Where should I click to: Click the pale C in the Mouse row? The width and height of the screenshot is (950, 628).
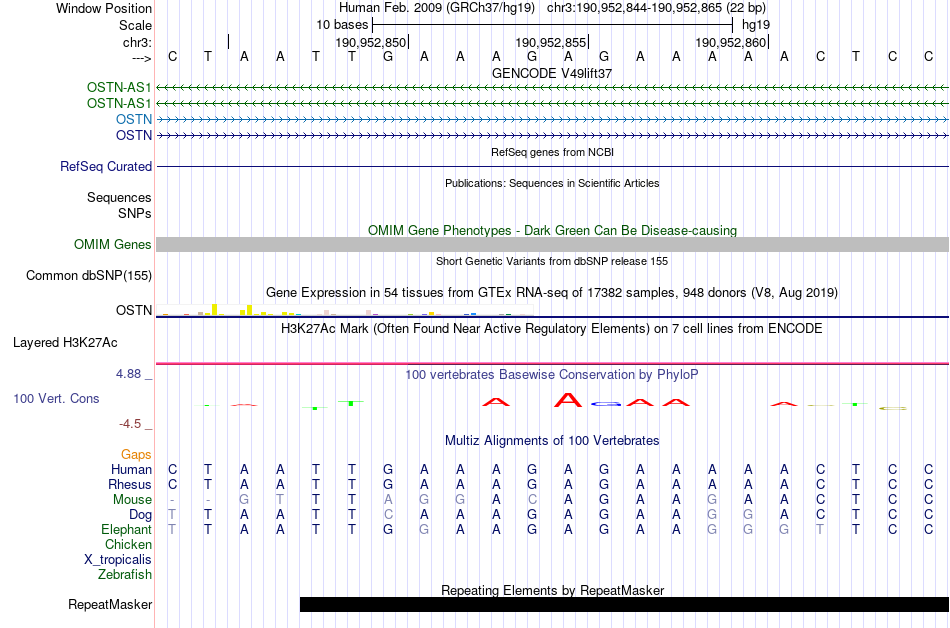(x=532, y=500)
